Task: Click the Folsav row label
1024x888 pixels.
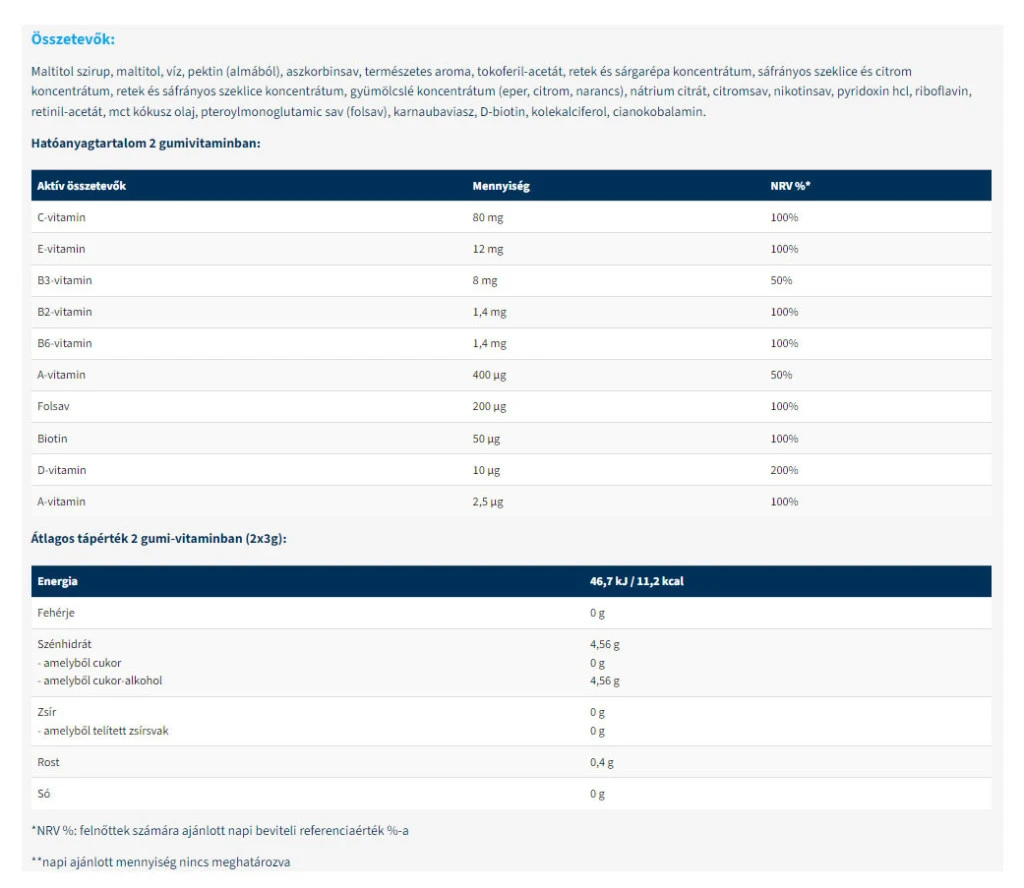Action: coord(52,406)
